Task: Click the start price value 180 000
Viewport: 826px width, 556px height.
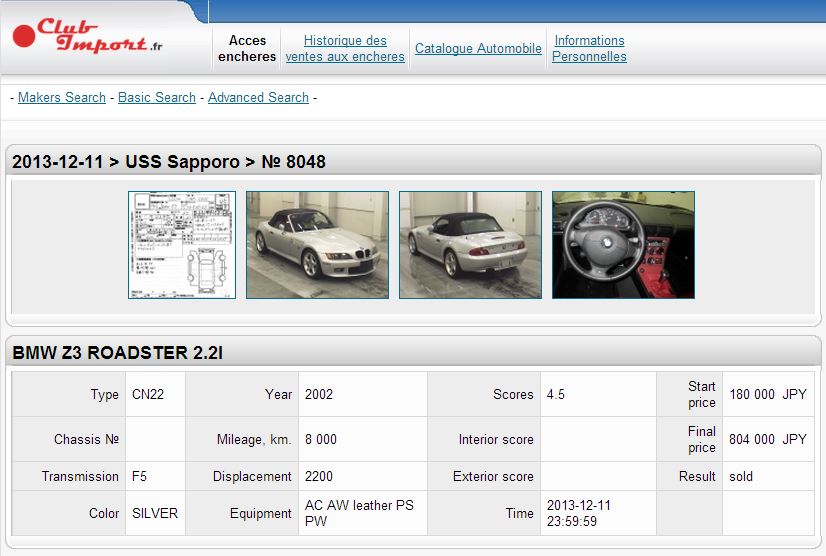Action: 752,394
